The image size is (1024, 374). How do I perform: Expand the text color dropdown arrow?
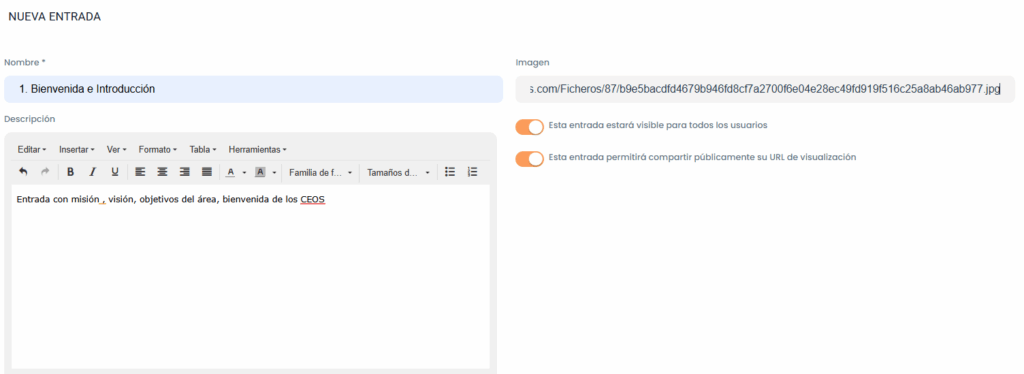tap(244, 173)
